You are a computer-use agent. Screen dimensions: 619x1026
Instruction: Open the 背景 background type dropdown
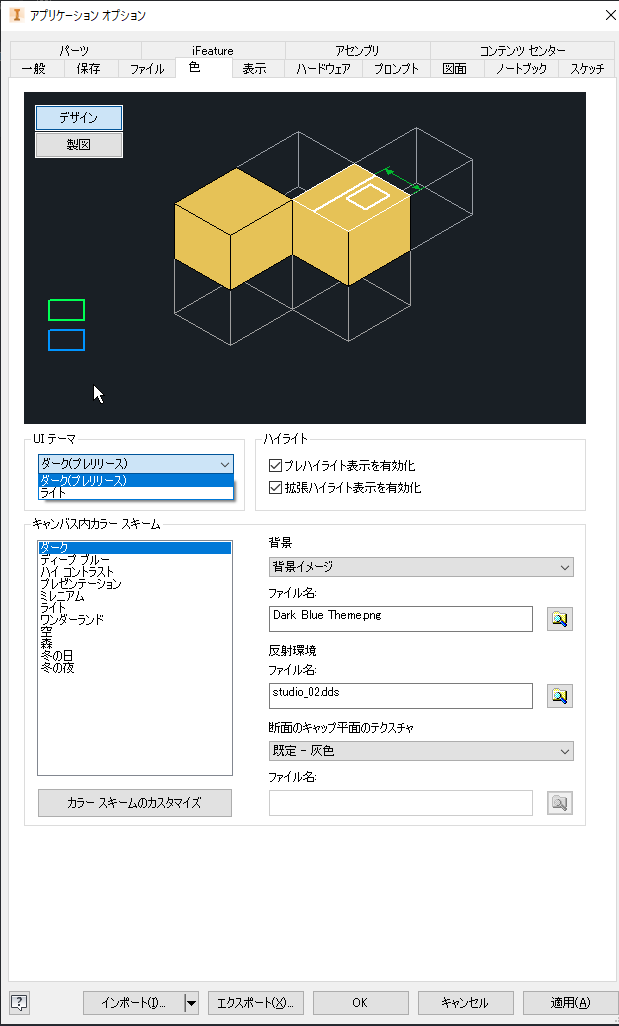tap(421, 567)
